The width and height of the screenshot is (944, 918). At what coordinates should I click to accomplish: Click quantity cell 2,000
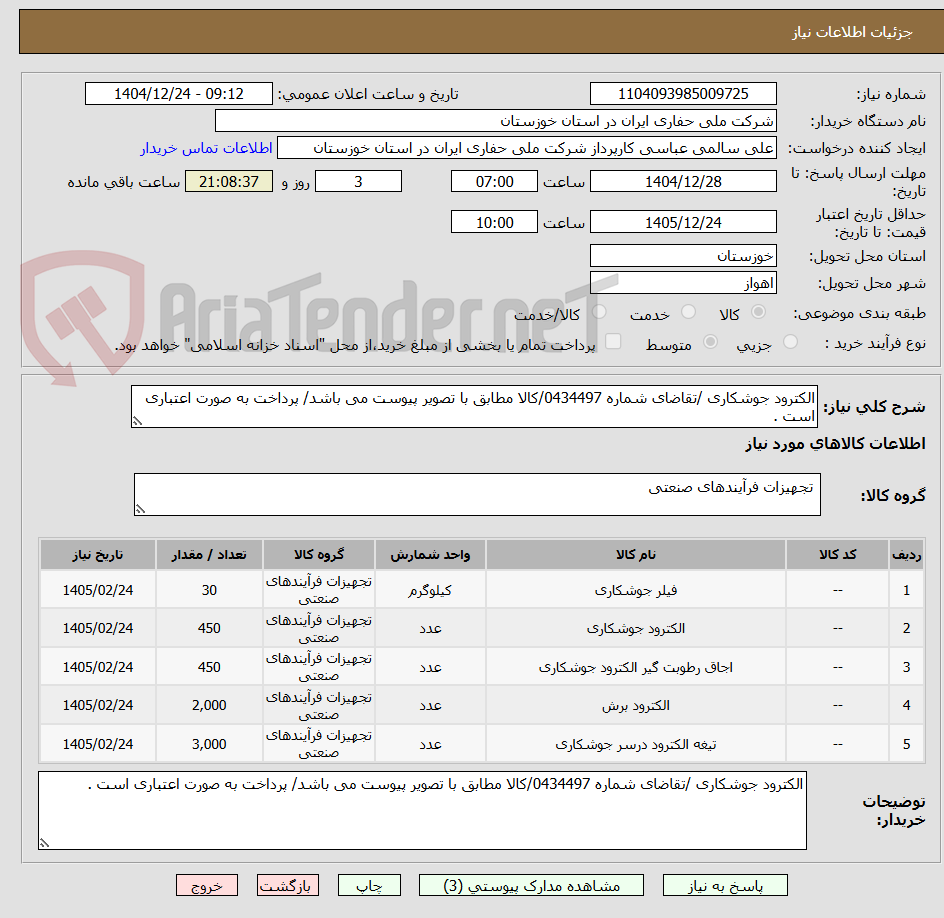pos(209,705)
